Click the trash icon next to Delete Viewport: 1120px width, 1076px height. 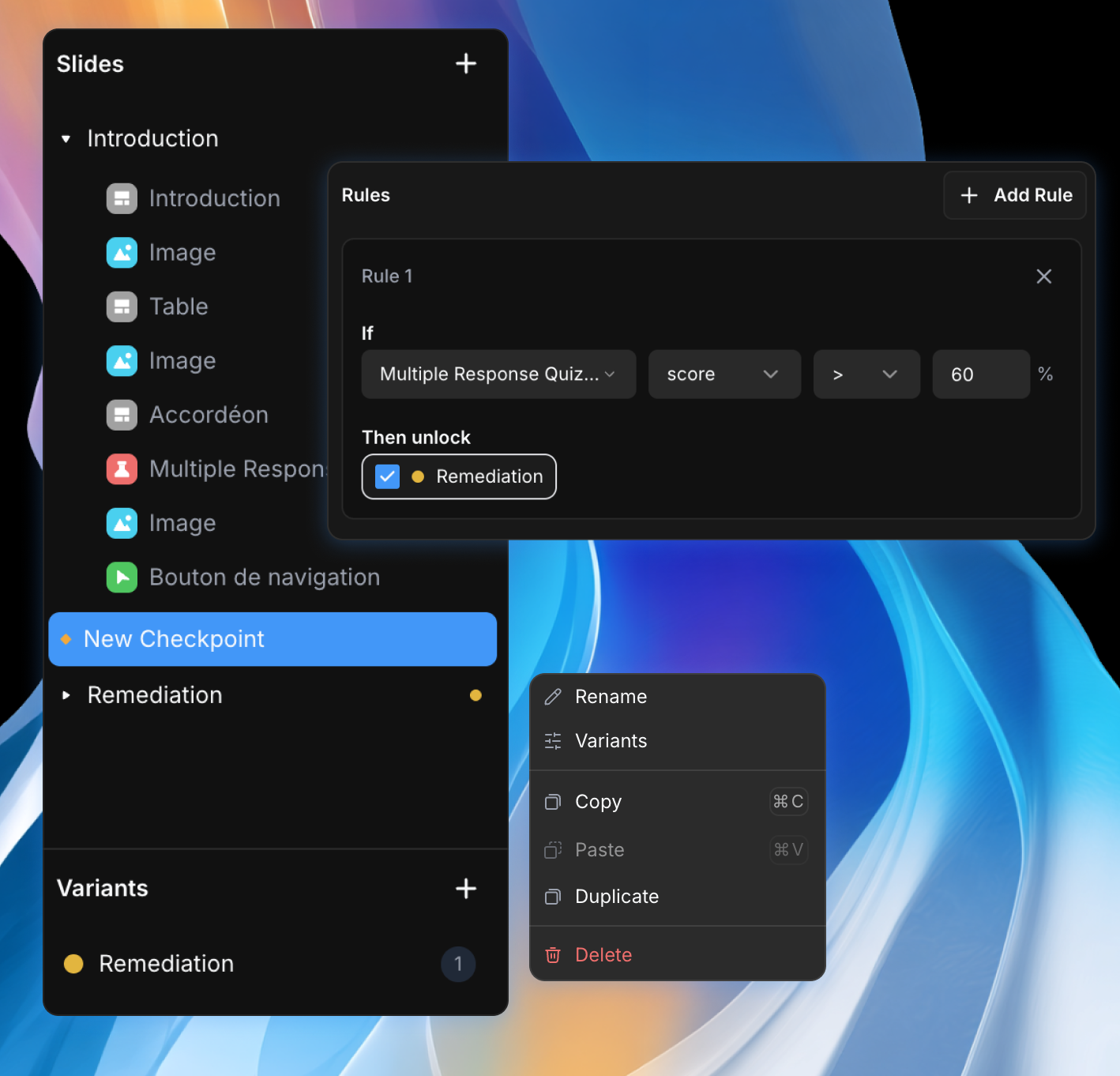(553, 955)
